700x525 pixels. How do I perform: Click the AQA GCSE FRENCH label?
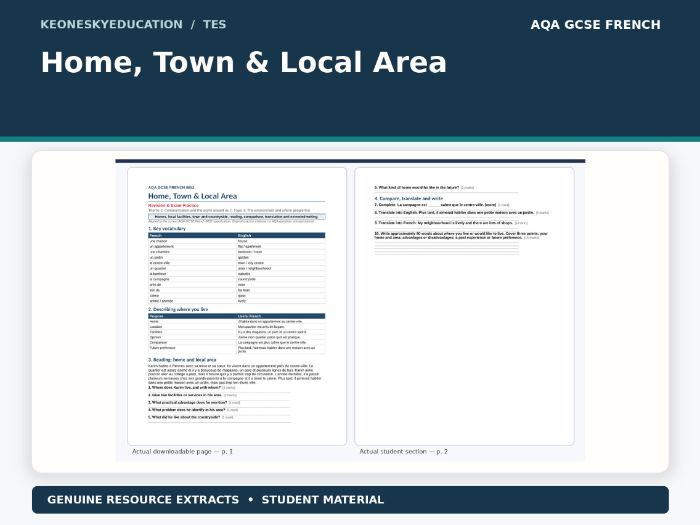596,25
